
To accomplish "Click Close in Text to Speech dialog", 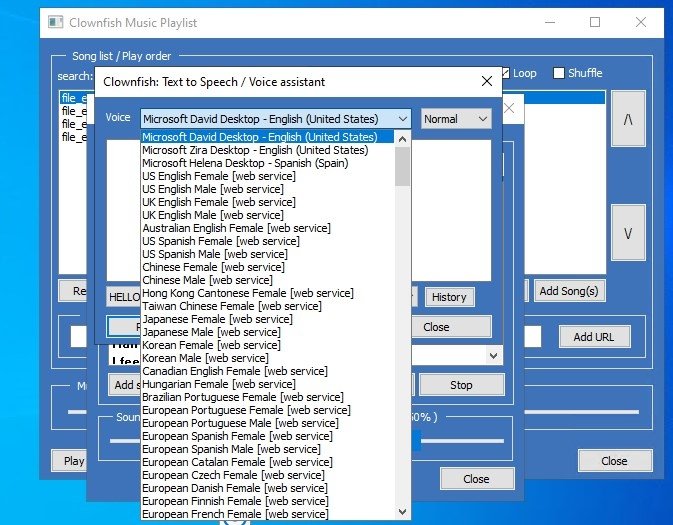I will pyautogui.click(x=451, y=327).
